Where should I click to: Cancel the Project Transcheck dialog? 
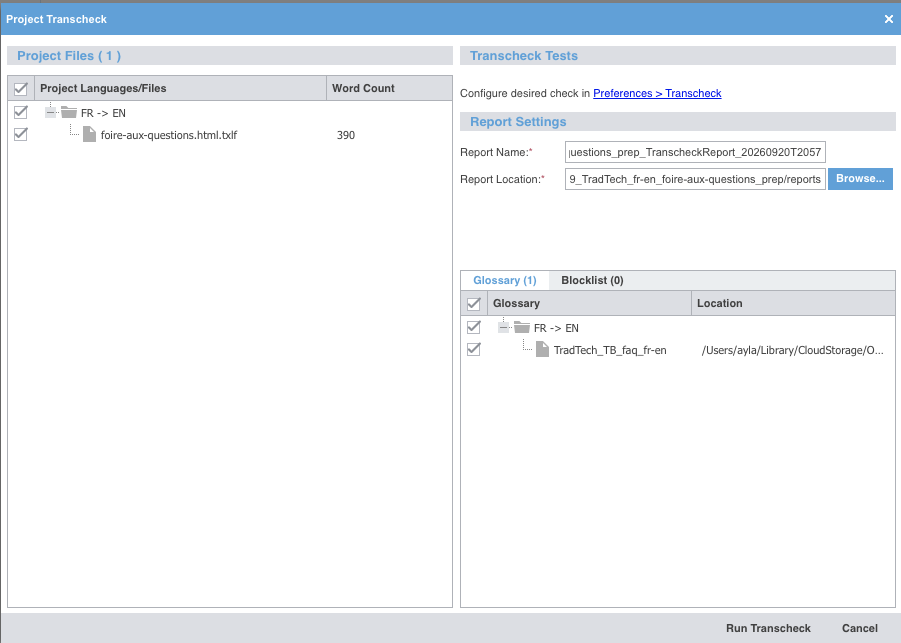[x=860, y=628]
